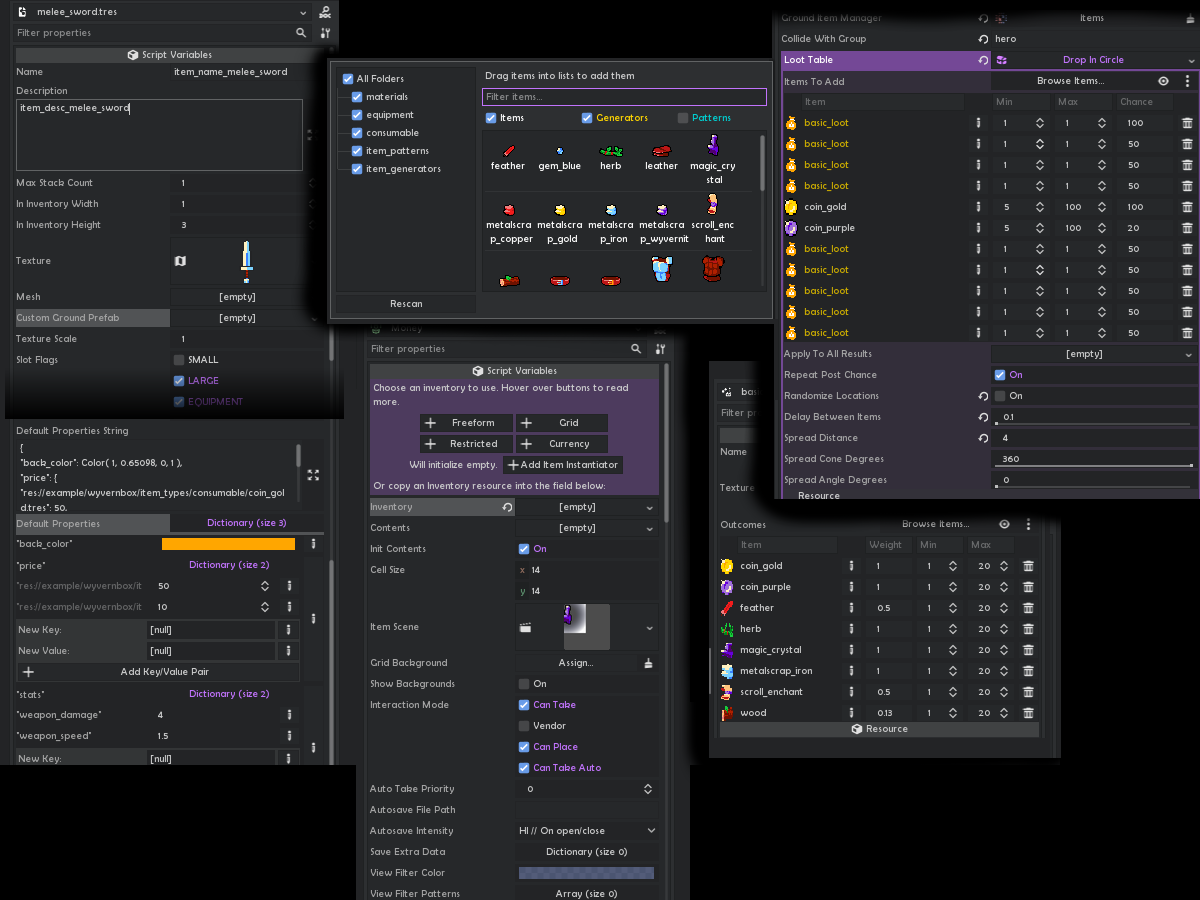The image size is (1200, 900).
Task: Click the trash icon for the herb outcome row
Action: (x=1027, y=629)
